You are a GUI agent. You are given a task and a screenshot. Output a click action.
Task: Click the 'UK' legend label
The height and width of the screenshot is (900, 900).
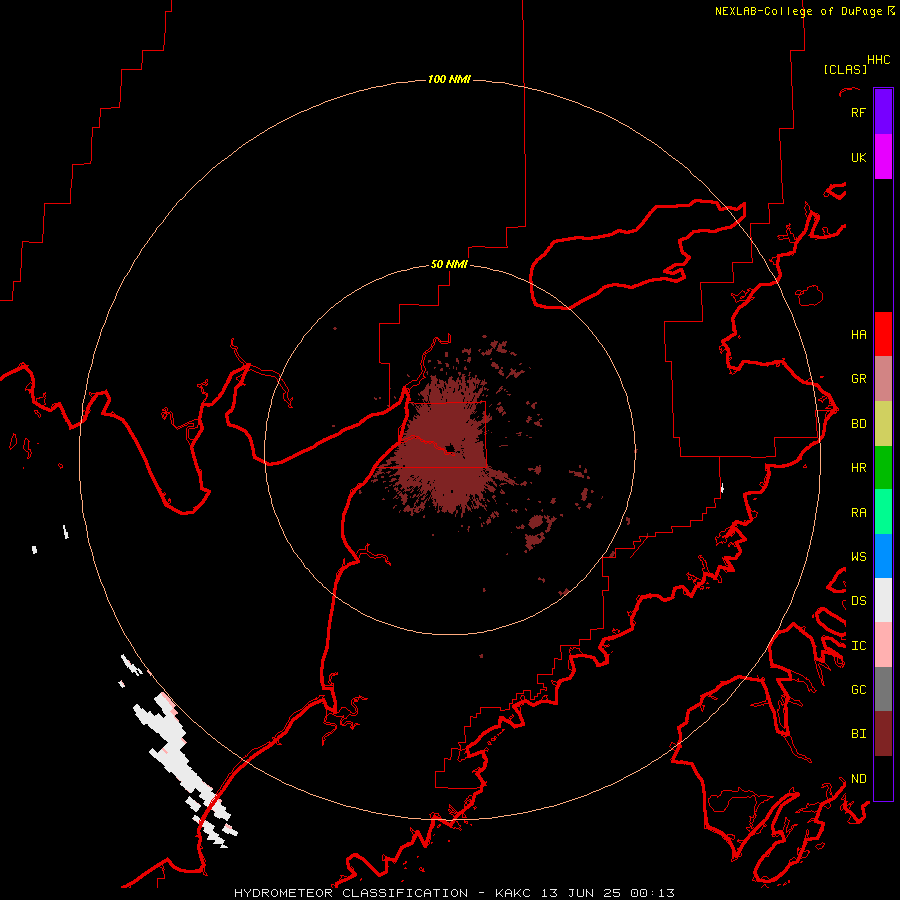pyautogui.click(x=858, y=157)
